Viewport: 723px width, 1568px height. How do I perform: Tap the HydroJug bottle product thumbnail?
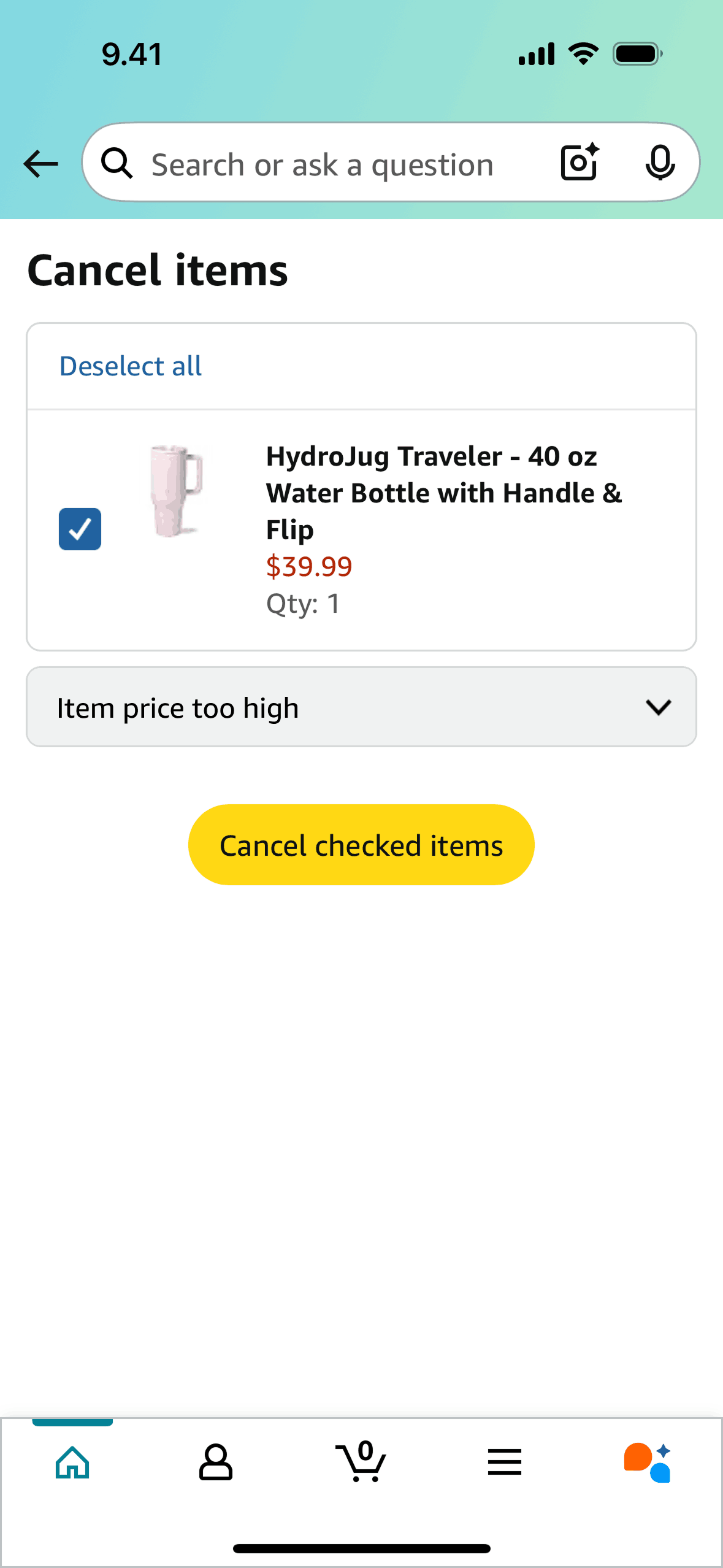click(176, 491)
